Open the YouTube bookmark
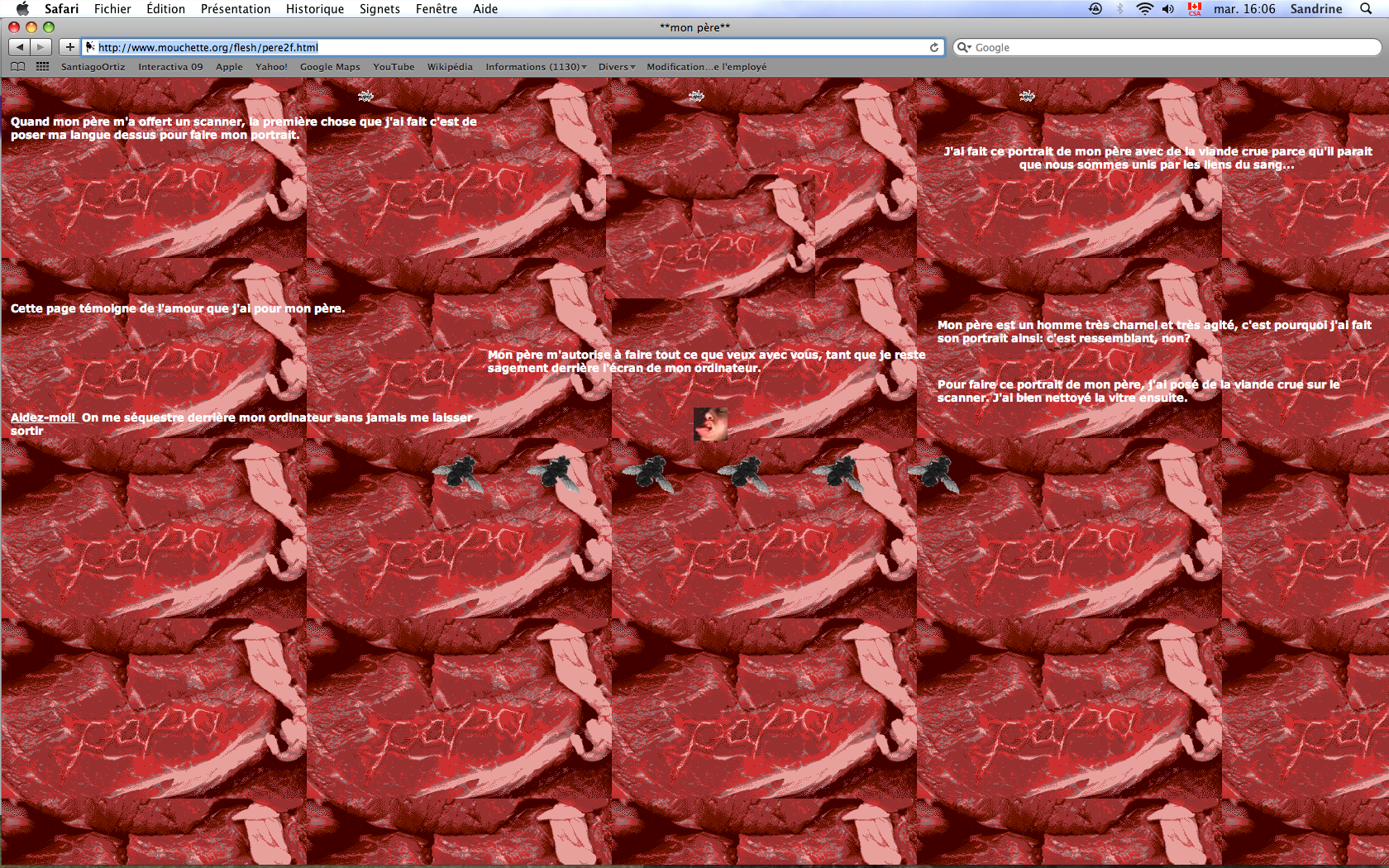The image size is (1389, 868). click(x=394, y=67)
